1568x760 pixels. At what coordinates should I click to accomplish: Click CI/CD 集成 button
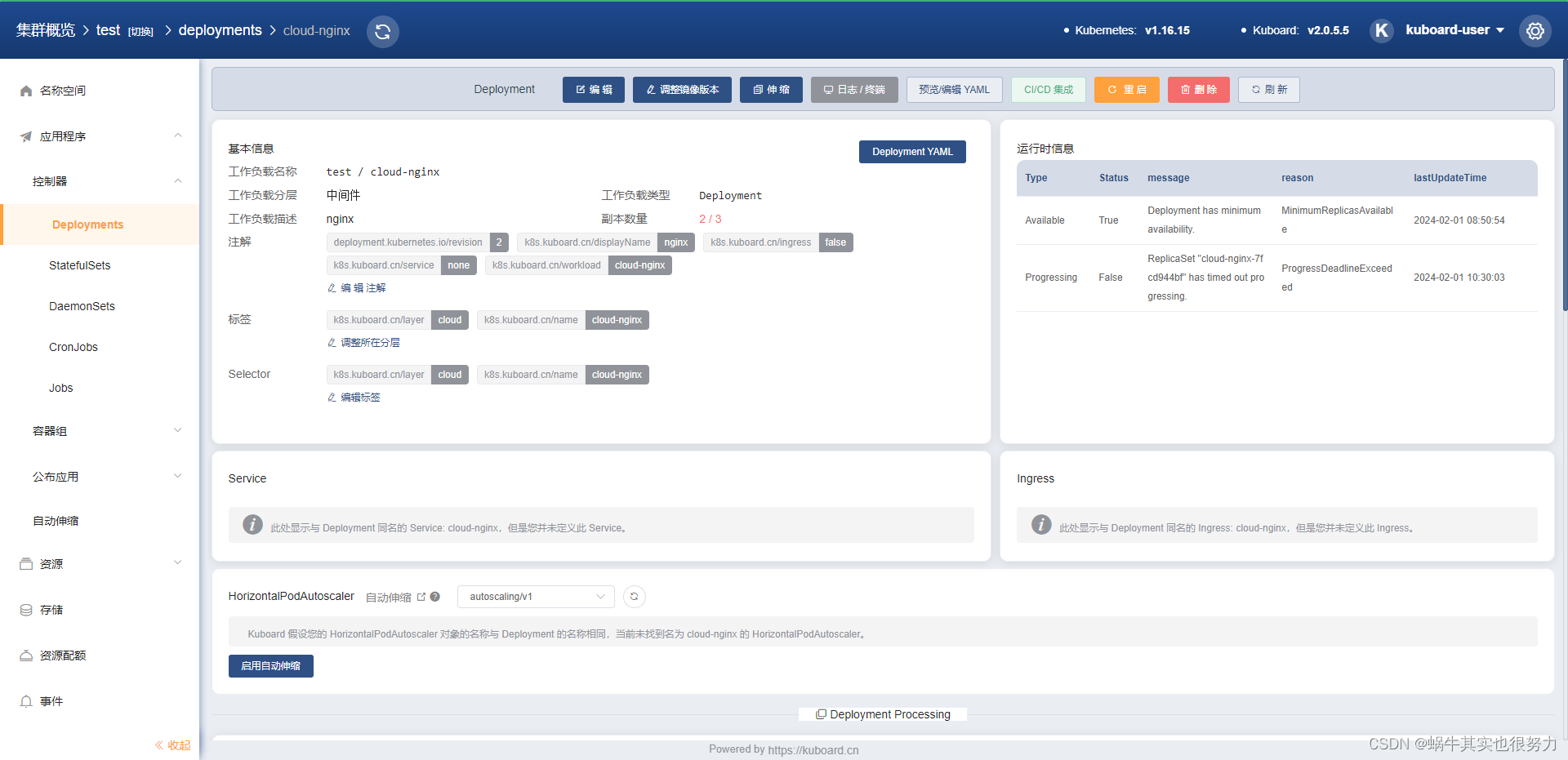(x=1049, y=90)
